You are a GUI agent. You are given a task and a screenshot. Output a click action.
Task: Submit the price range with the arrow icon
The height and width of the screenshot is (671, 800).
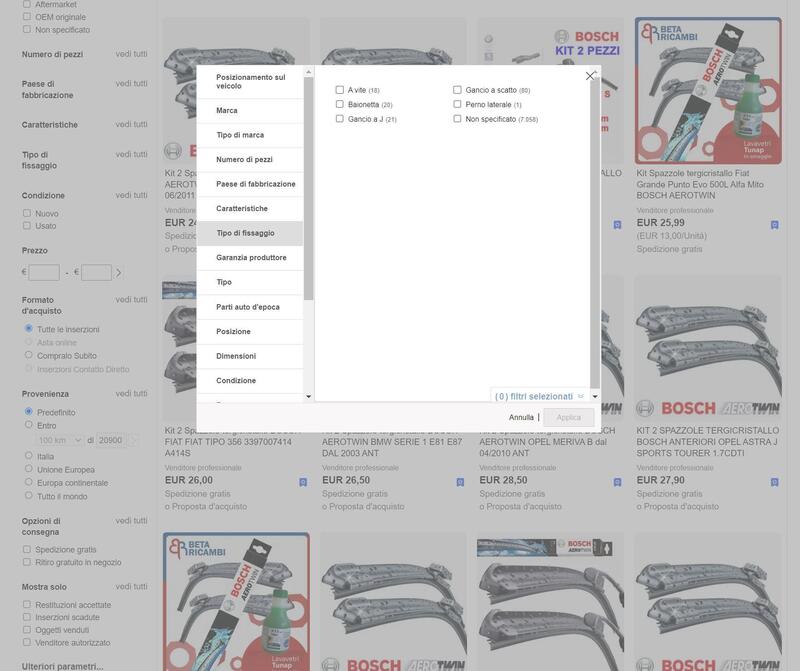pos(118,273)
